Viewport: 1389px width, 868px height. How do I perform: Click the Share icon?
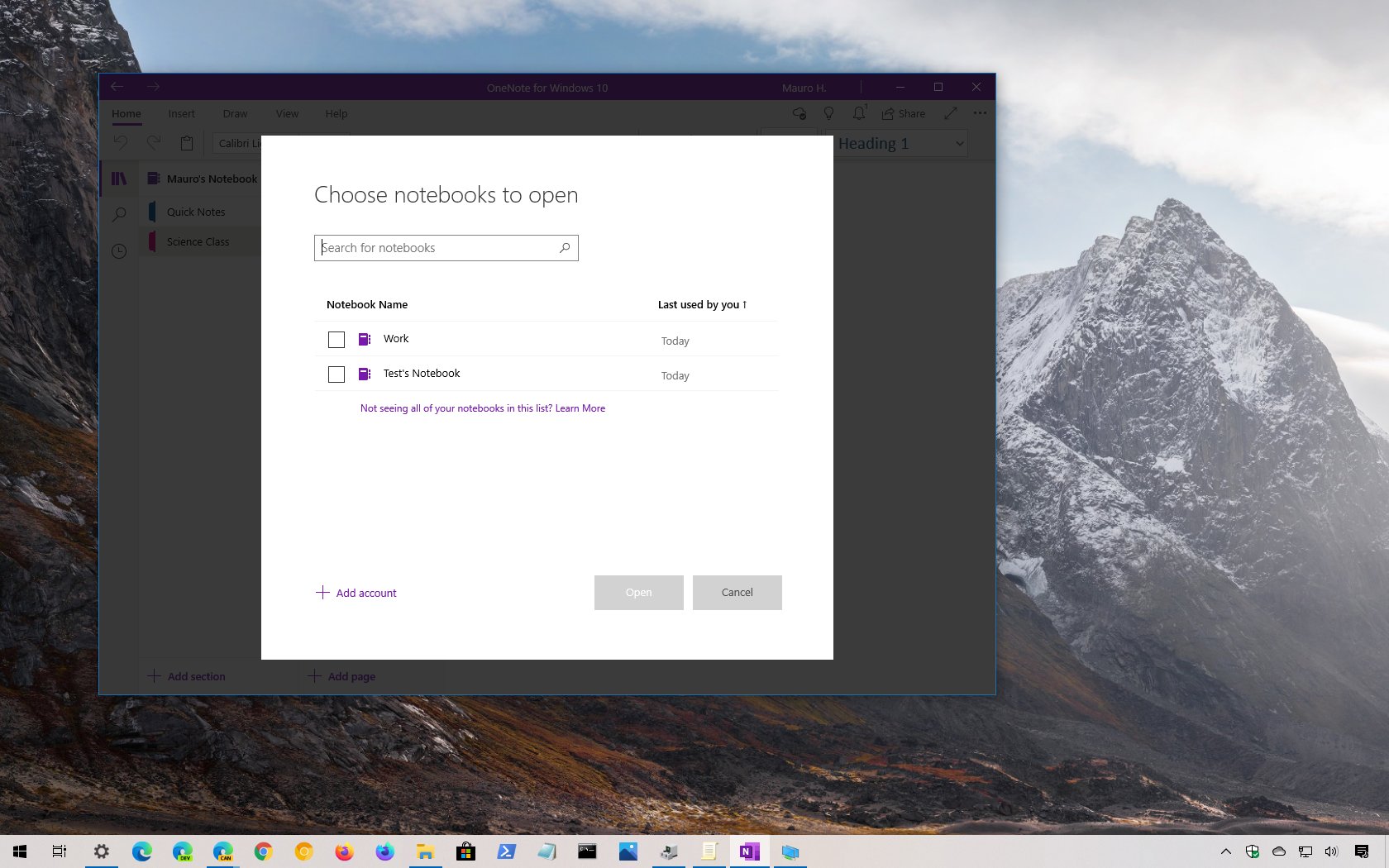pyautogui.click(x=903, y=113)
